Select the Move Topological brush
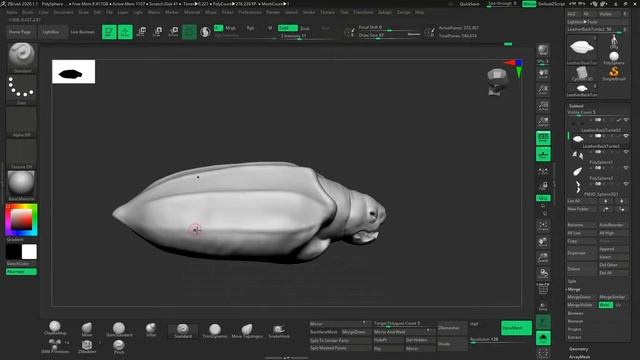Viewport: 640px width, 360px height. click(x=247, y=330)
